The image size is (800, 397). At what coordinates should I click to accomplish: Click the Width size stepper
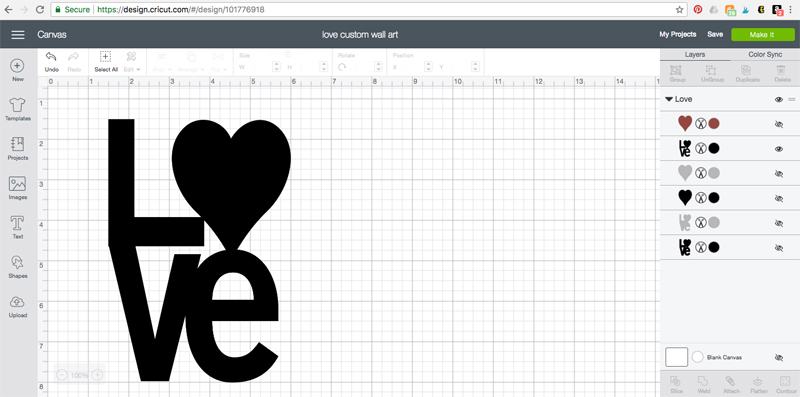(276, 66)
